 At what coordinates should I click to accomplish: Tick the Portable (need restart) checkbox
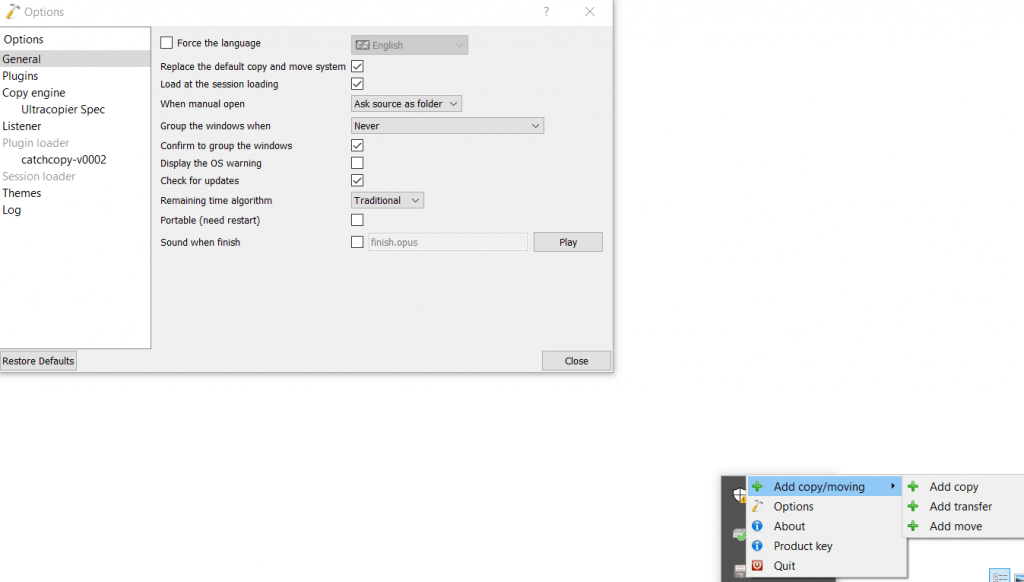pyautogui.click(x=357, y=220)
